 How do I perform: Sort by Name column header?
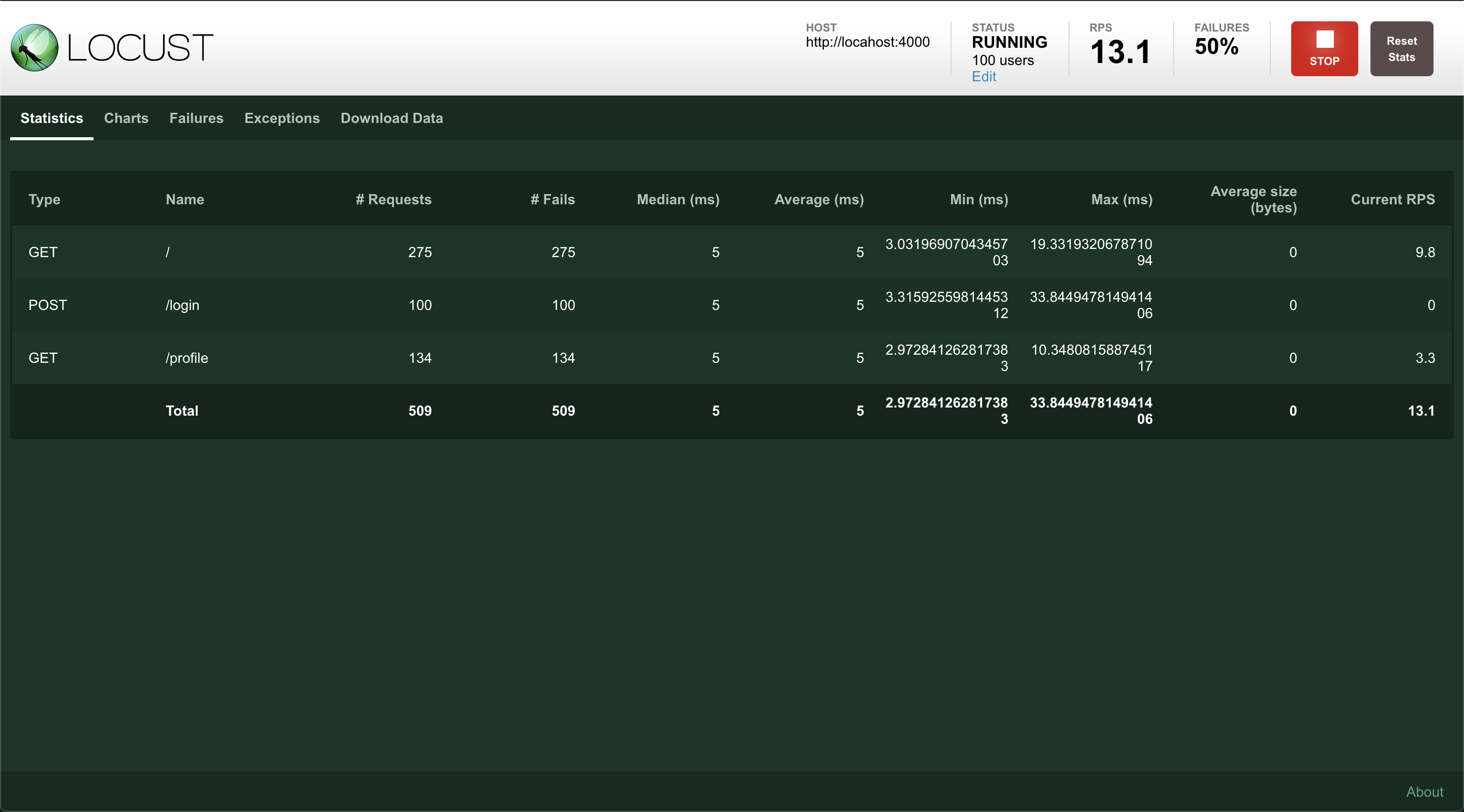[185, 200]
